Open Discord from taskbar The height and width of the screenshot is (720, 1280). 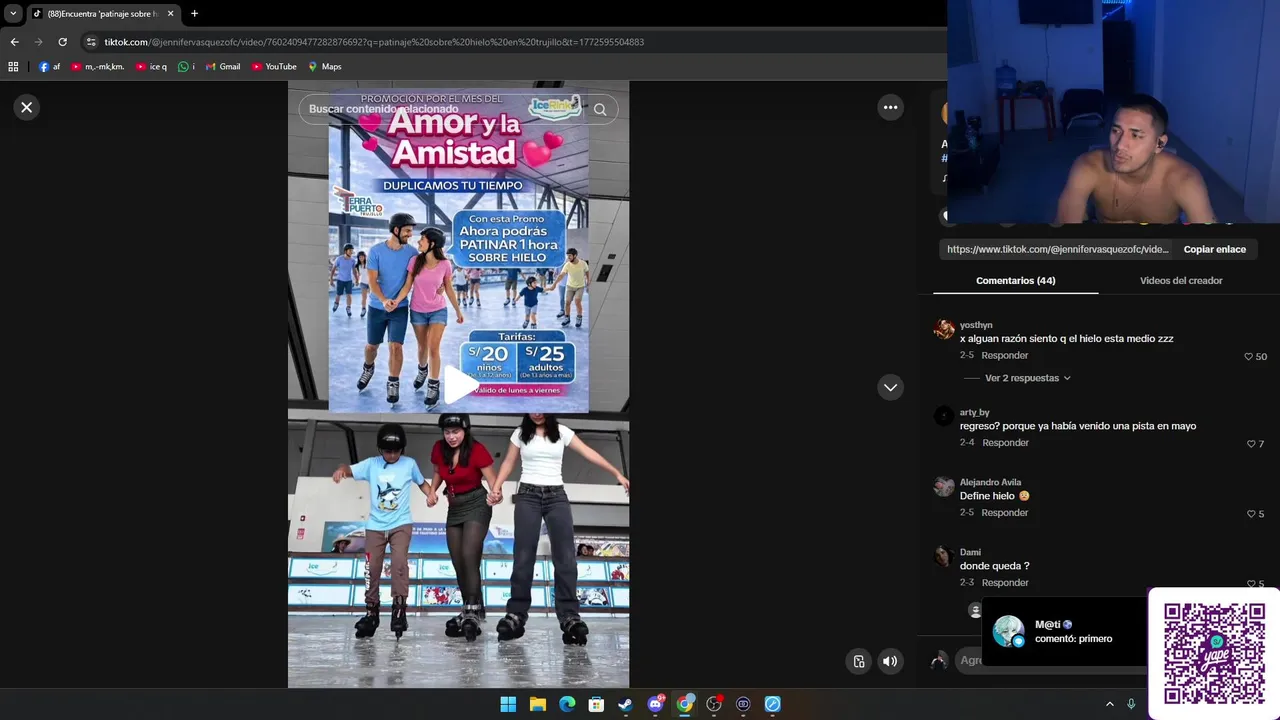pos(655,704)
